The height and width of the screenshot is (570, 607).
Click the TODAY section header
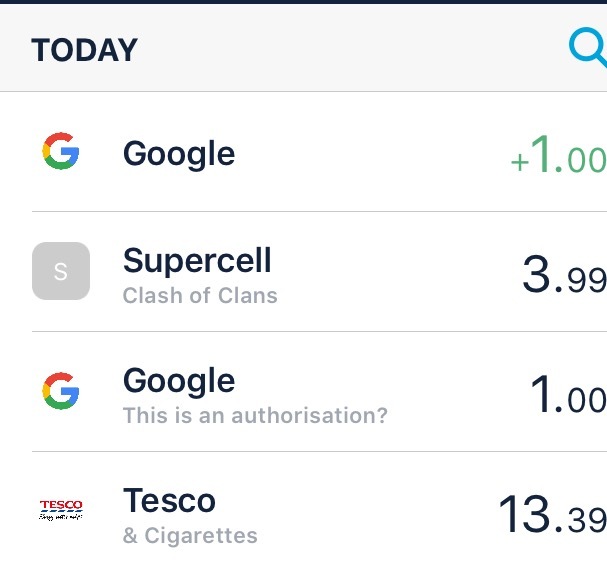tap(85, 50)
